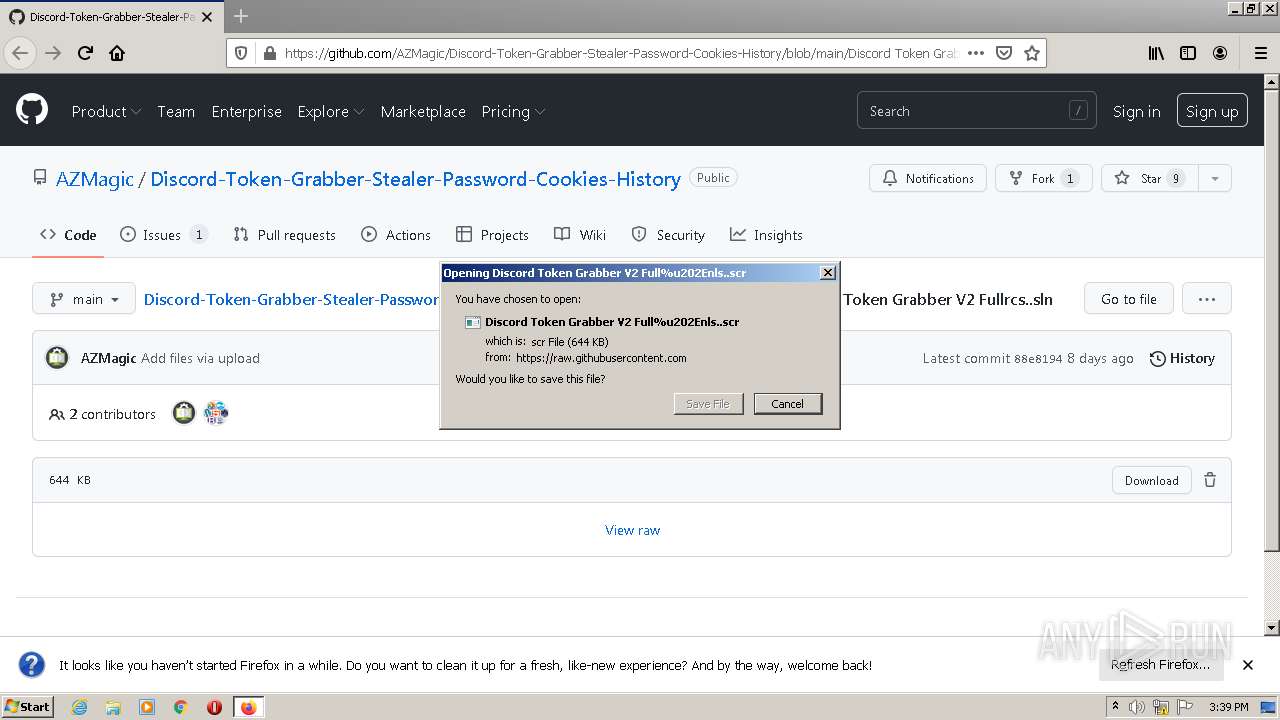
Task: Switch to the Security tab
Action: click(668, 235)
